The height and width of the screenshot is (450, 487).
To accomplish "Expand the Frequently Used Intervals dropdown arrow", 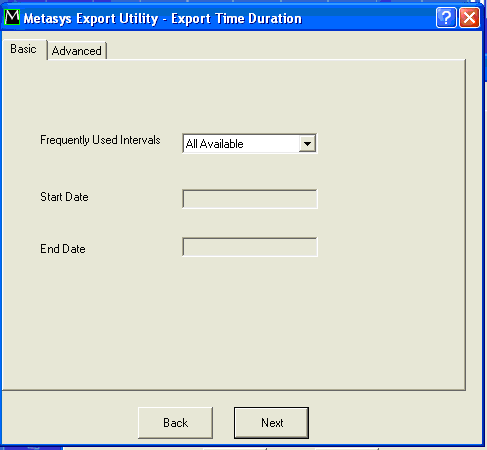I will (x=307, y=144).
